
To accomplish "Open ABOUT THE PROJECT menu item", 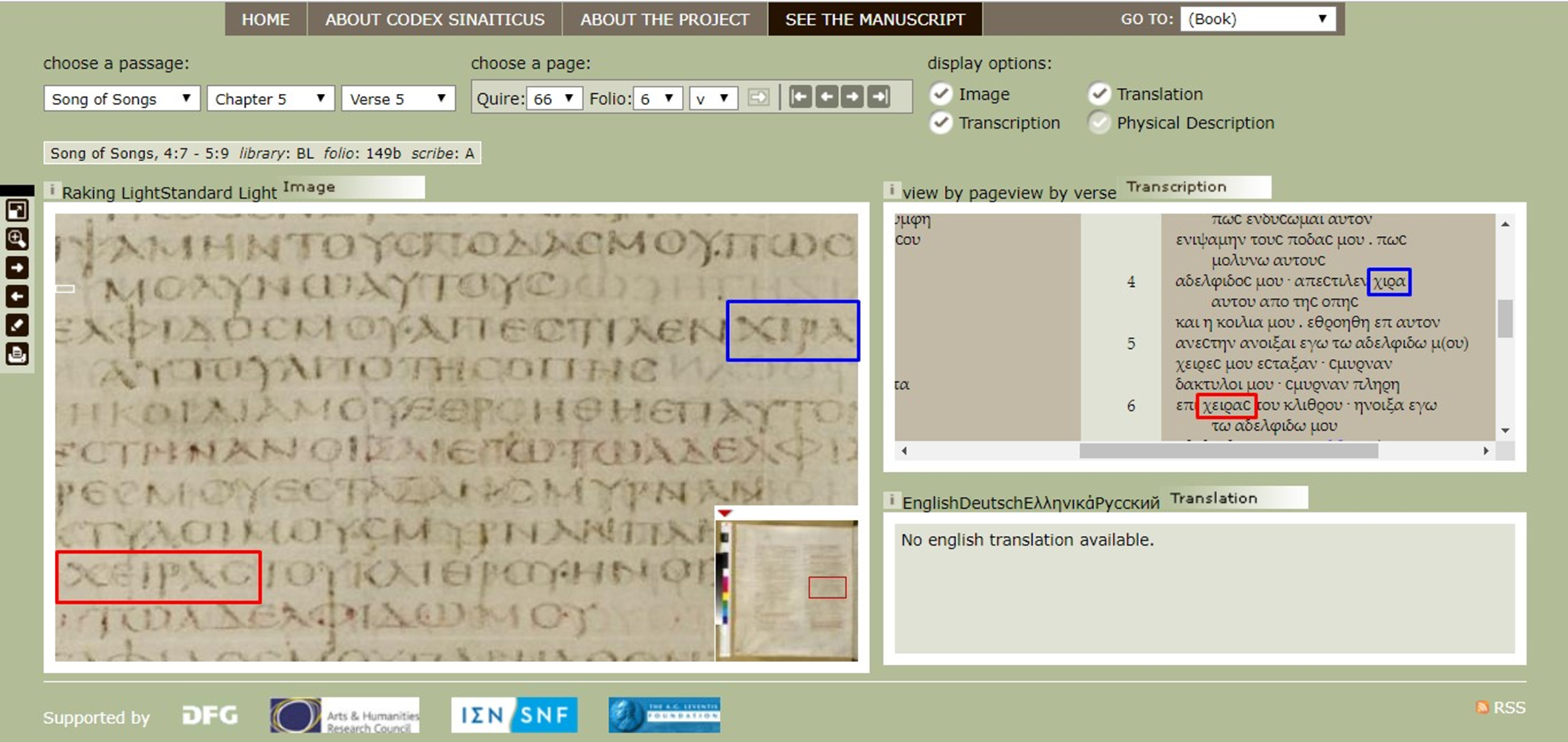I will click(665, 19).
